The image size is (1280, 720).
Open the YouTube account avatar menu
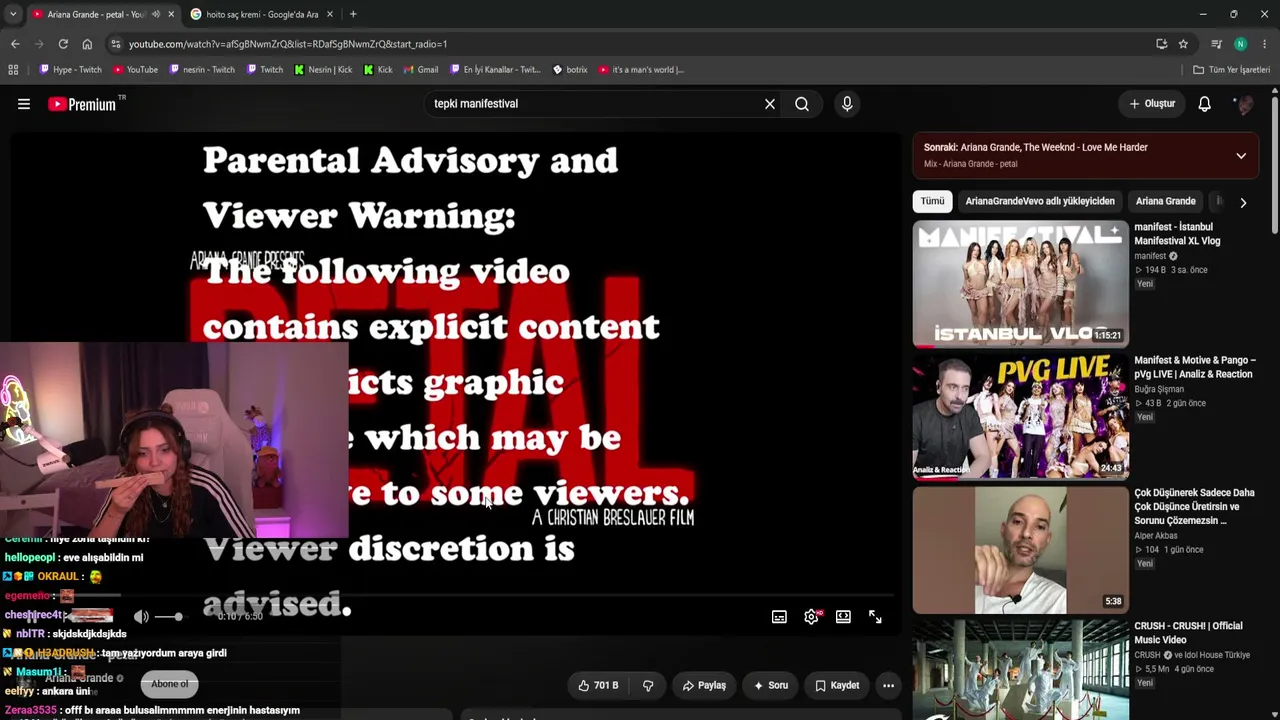pos(1243,104)
